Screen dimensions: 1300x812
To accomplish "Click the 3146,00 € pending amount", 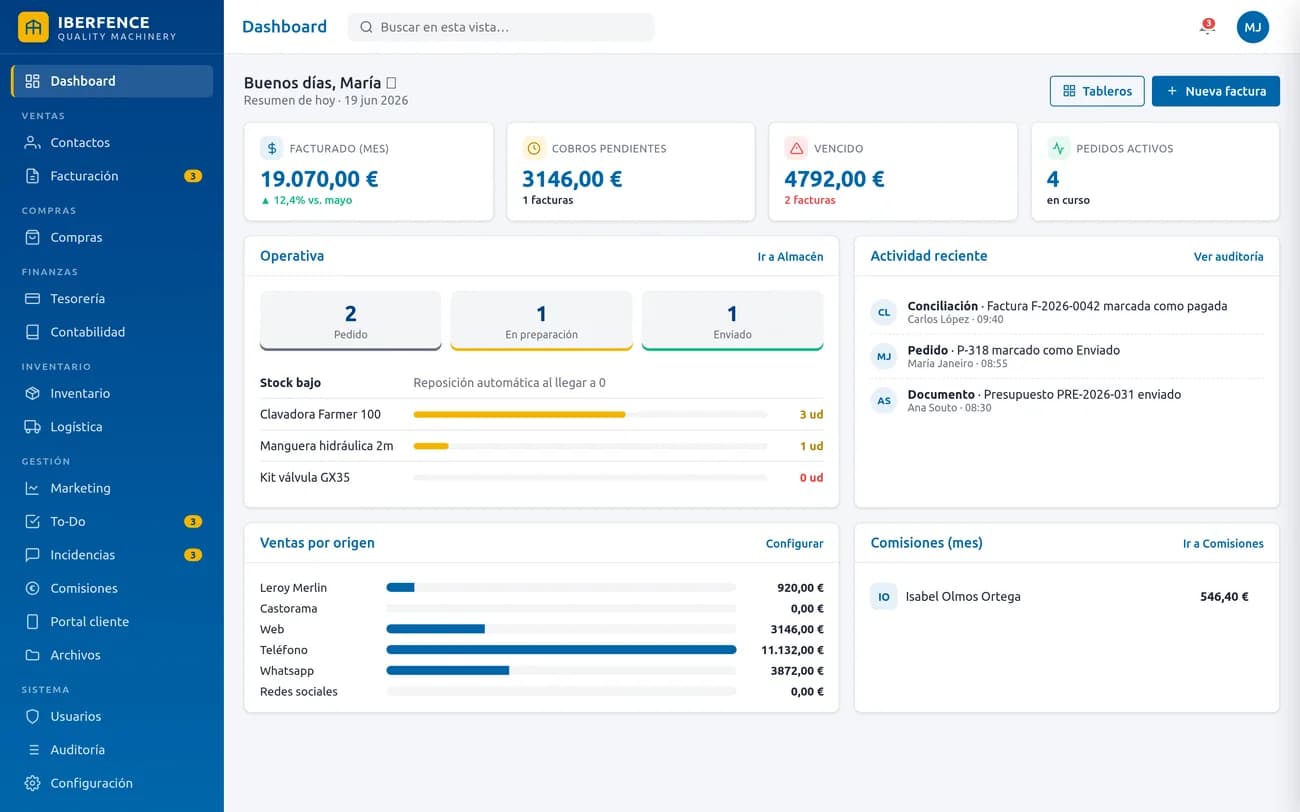I will tap(572, 179).
